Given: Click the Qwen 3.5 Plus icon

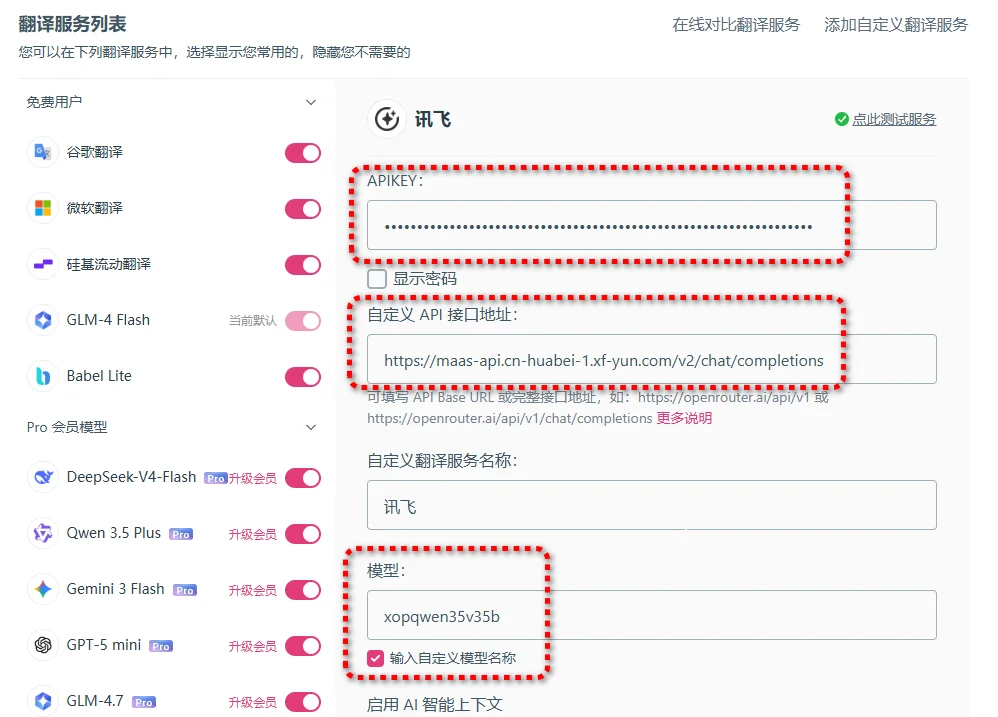Looking at the screenshot, I should coord(43,533).
